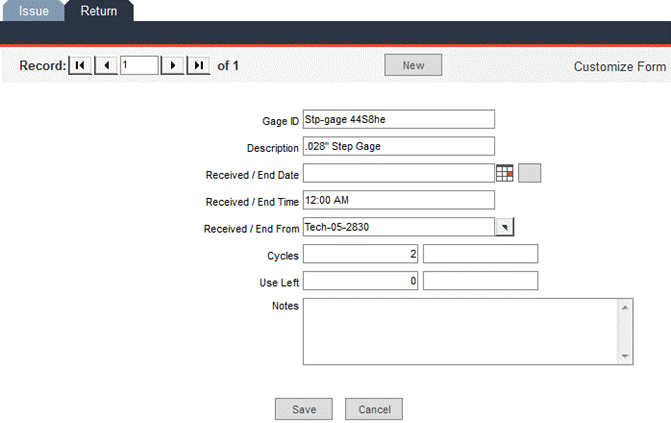The height and width of the screenshot is (423, 671).
Task: Advance to the next record
Action: [x=174, y=66]
